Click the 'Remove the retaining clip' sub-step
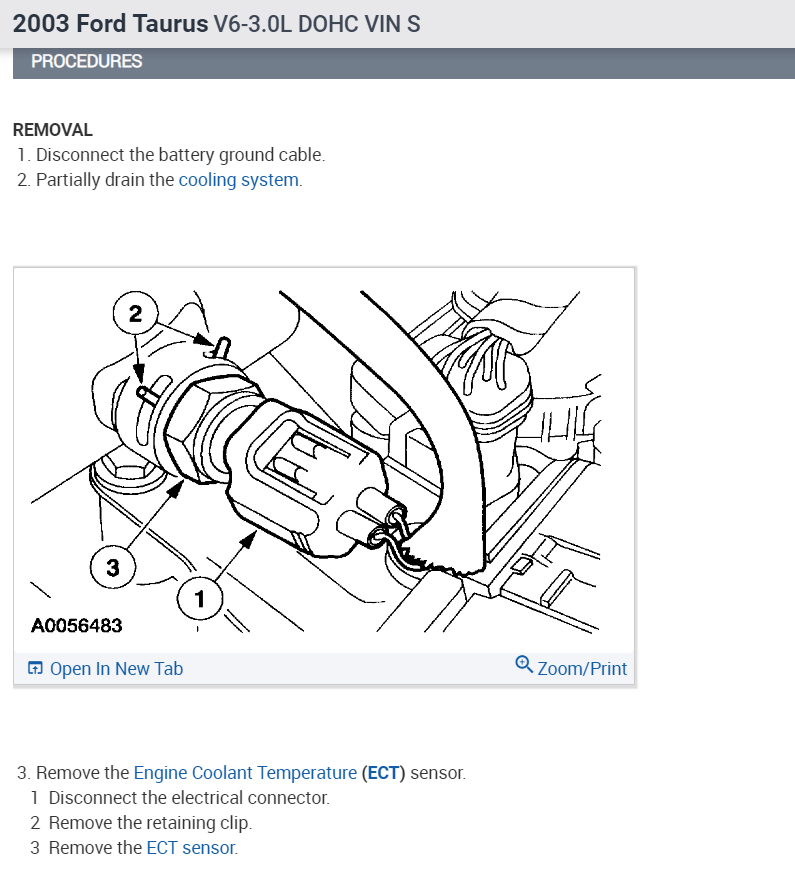 coord(151,822)
